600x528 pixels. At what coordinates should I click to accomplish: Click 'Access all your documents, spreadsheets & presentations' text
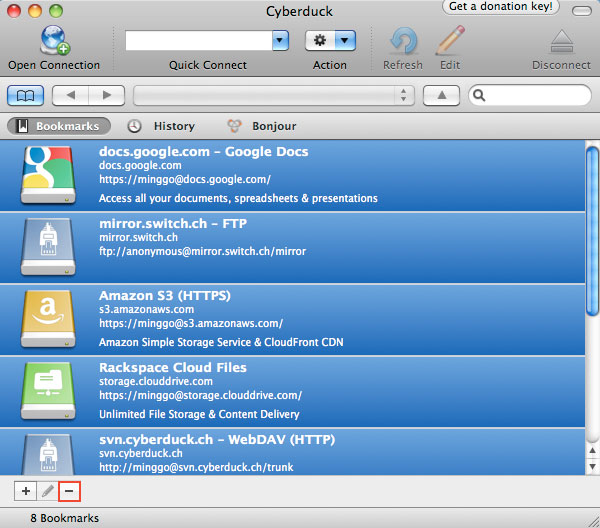[x=238, y=198]
